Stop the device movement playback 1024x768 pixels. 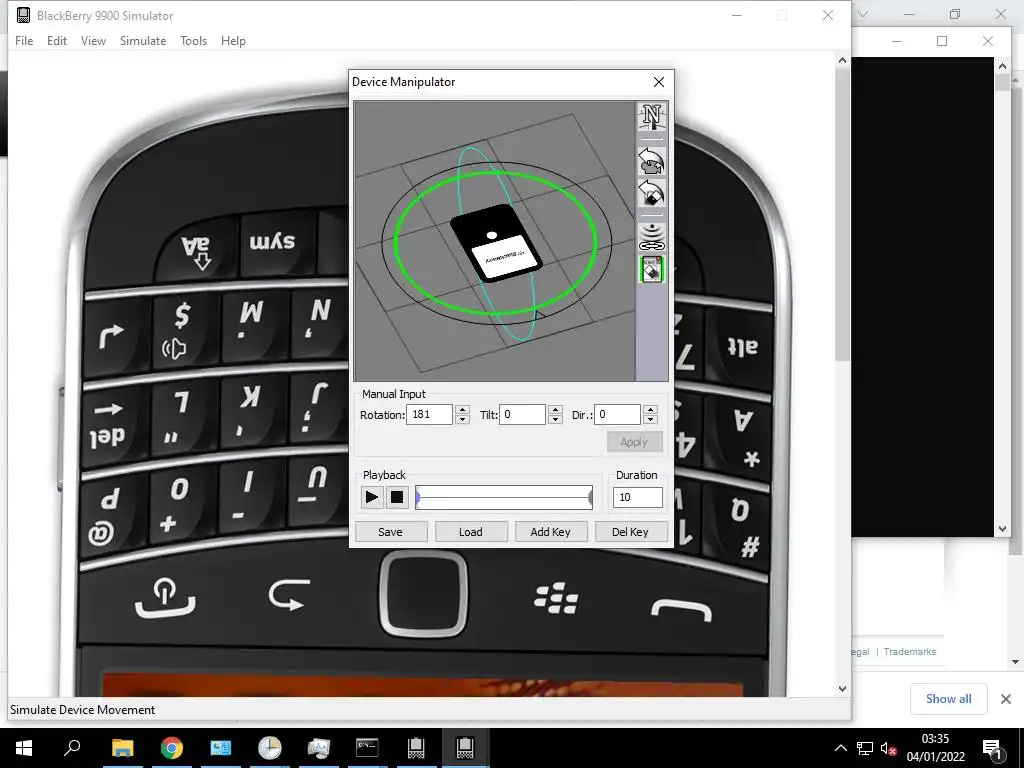point(396,497)
